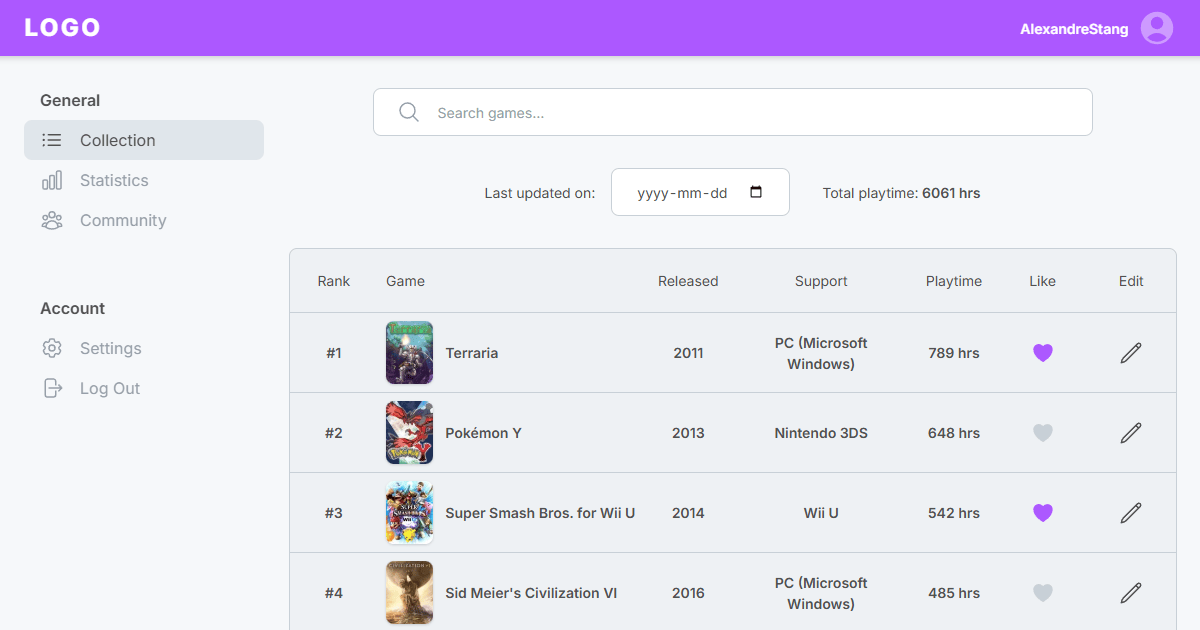
Task: Unlike Super Smash Bros. for Wii U
Action: [1043, 513]
